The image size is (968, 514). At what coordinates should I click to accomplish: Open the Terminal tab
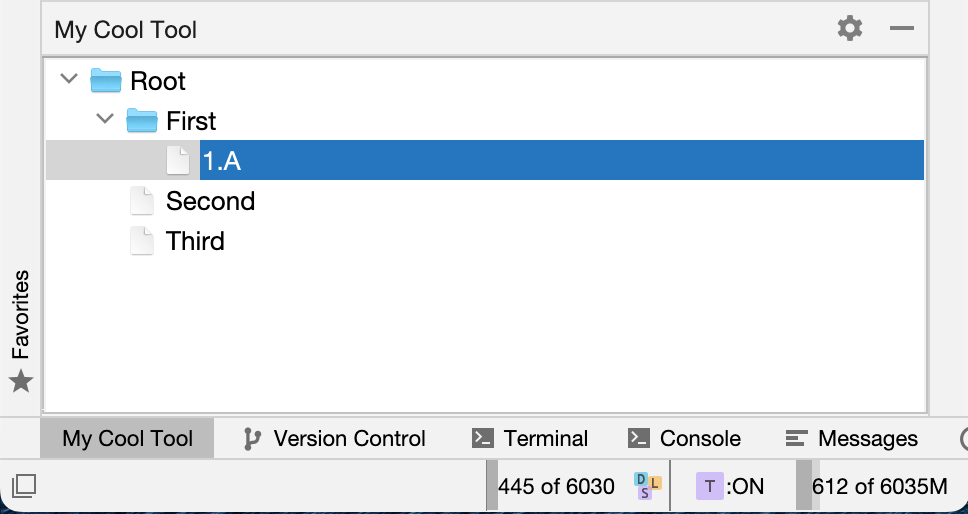[x=530, y=439]
